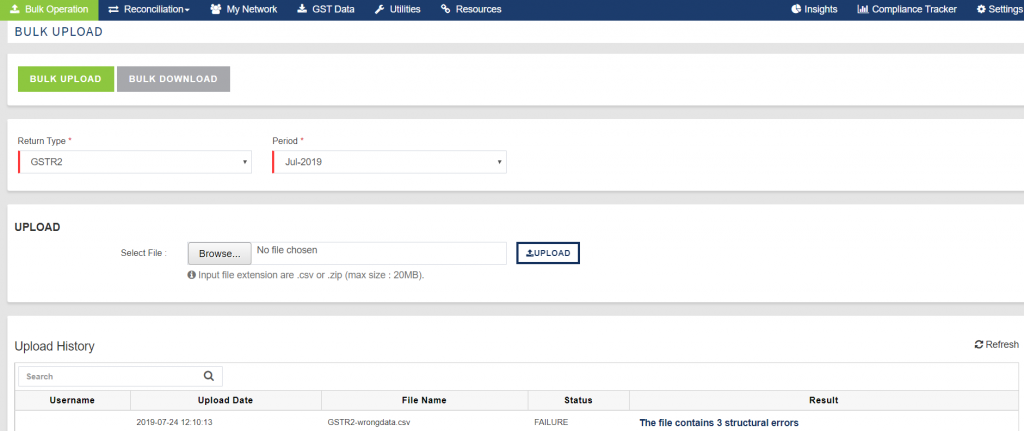Open Settings

[1000, 10]
